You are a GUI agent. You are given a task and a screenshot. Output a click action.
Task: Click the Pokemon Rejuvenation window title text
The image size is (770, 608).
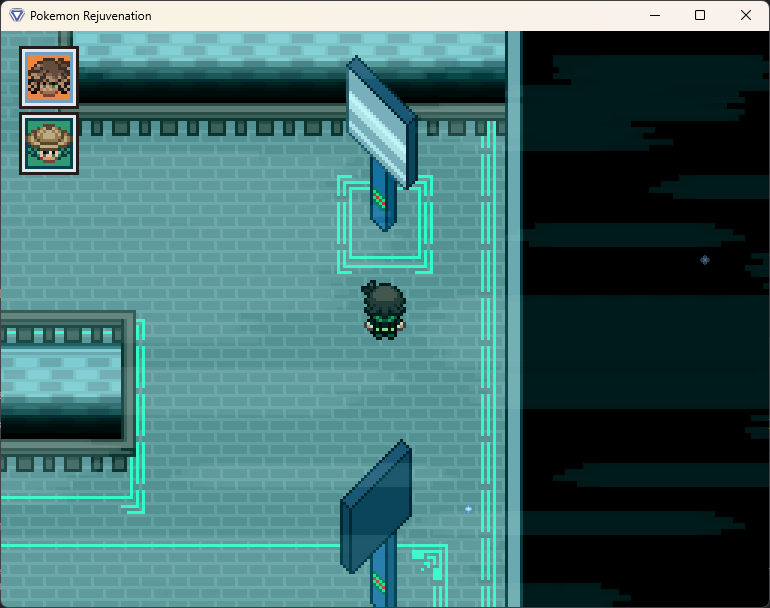91,16
